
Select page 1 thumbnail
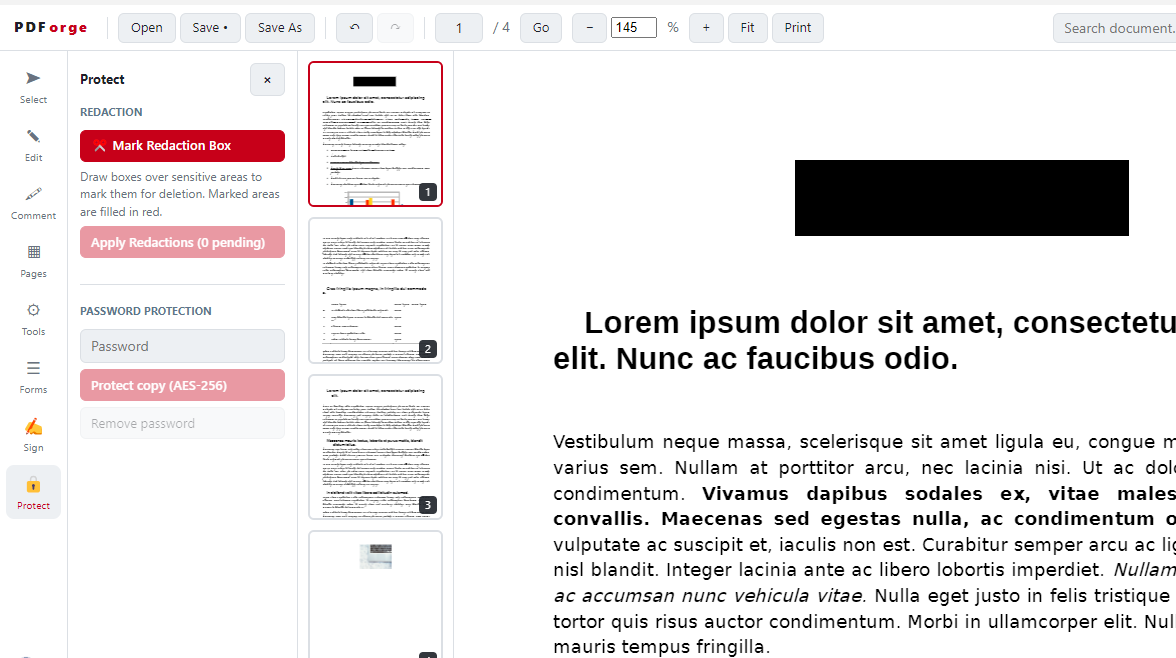click(x=375, y=134)
